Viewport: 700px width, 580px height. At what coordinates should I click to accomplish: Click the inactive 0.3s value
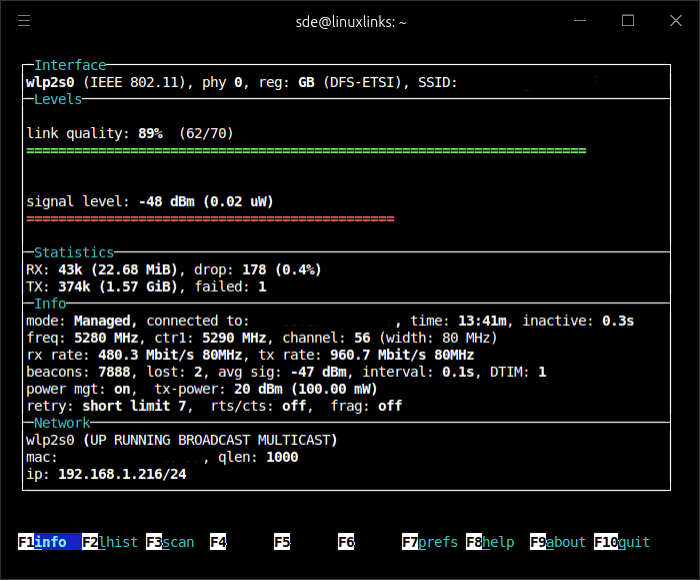pos(618,321)
